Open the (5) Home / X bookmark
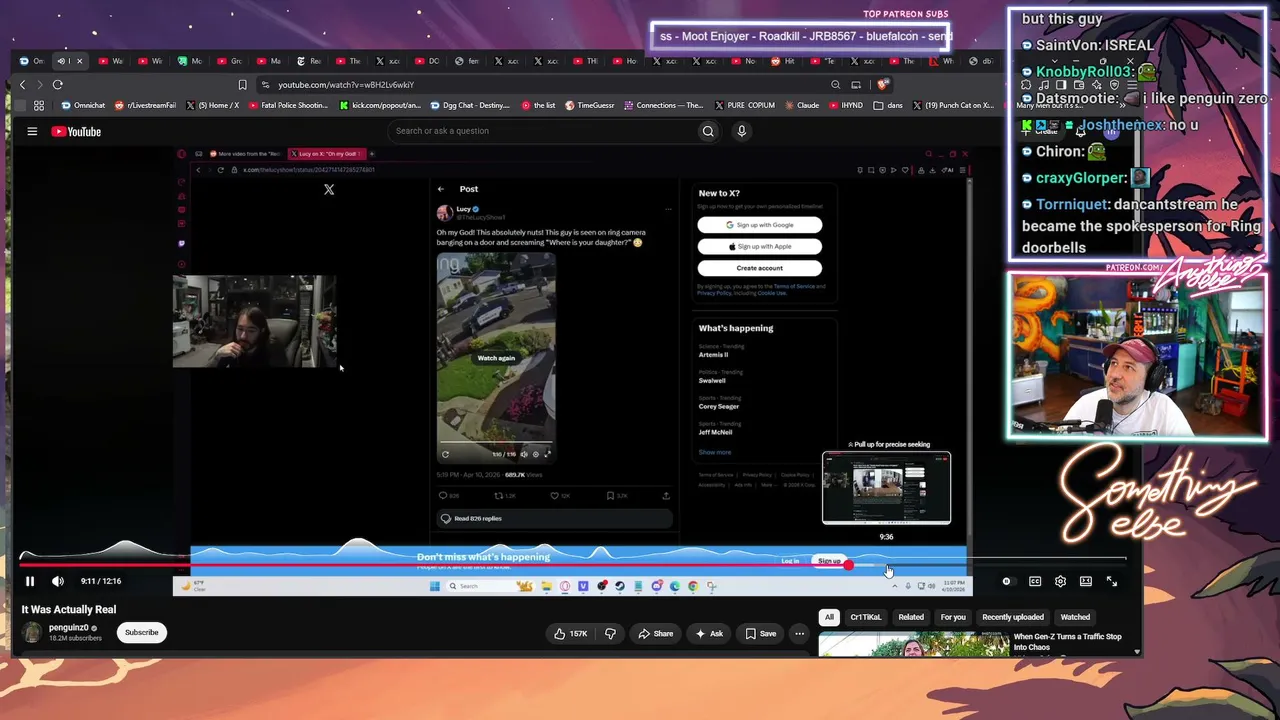This screenshot has height=720, width=1280. click(x=212, y=105)
